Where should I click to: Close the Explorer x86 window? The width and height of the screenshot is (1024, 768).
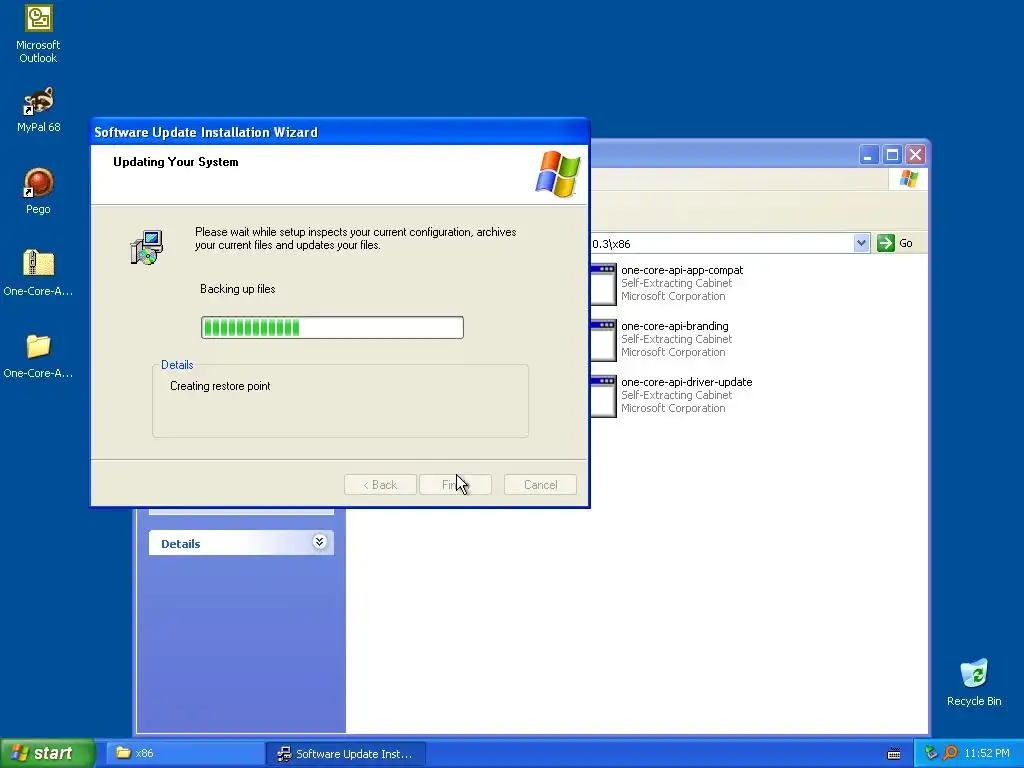pyautogui.click(x=916, y=155)
